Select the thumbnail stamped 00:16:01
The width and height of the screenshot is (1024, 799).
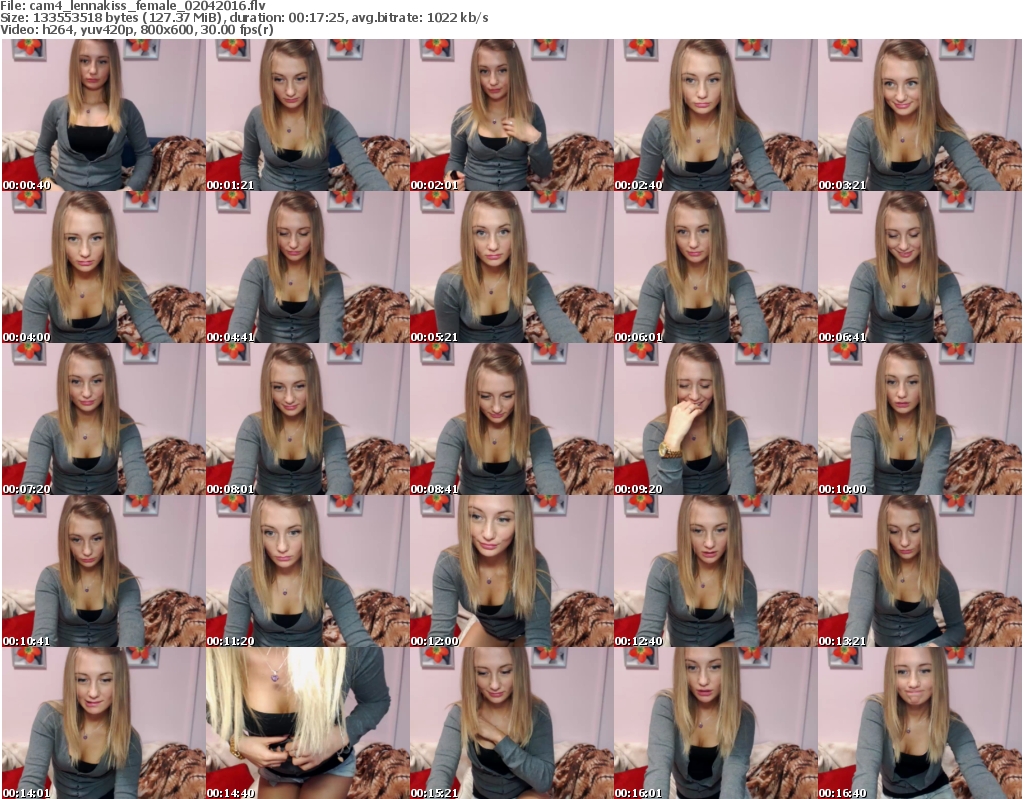click(715, 723)
